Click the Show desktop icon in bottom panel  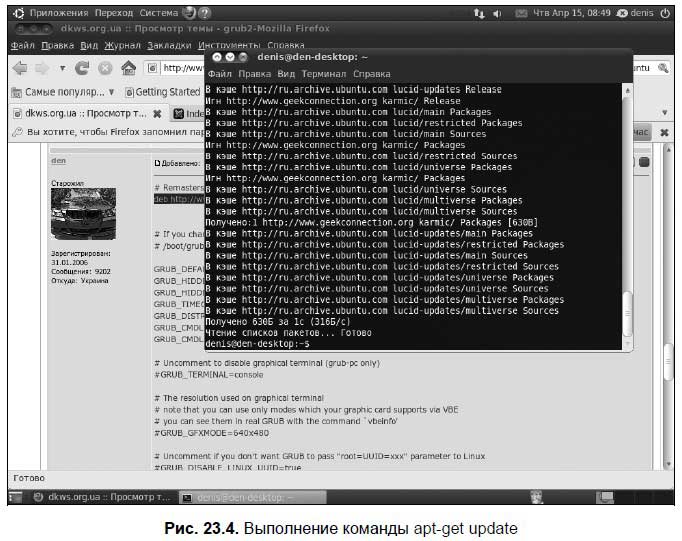[16, 497]
